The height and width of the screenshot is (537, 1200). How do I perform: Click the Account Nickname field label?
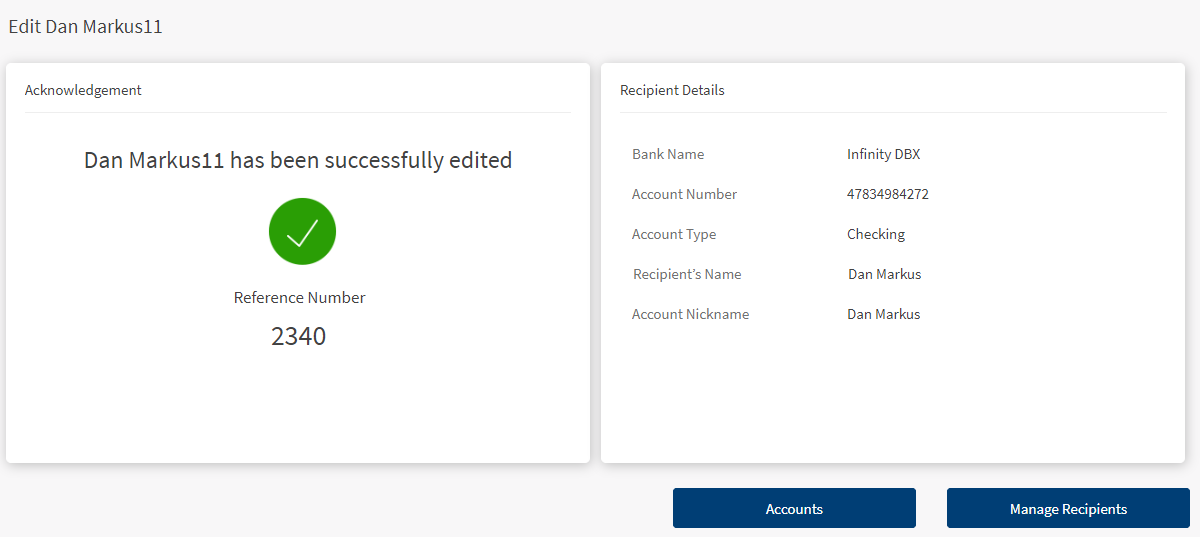[690, 314]
